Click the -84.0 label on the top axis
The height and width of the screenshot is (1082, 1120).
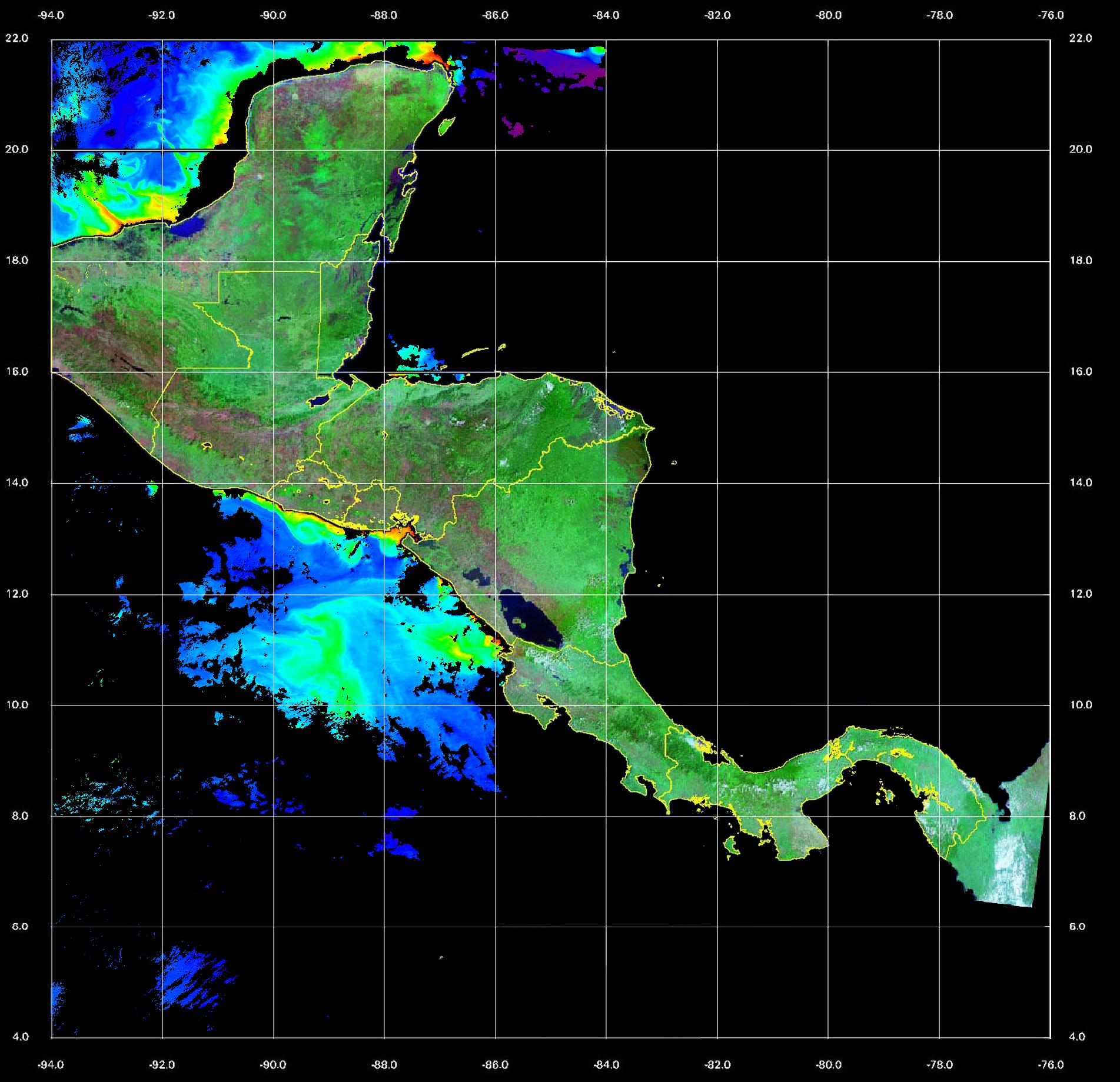click(x=606, y=16)
